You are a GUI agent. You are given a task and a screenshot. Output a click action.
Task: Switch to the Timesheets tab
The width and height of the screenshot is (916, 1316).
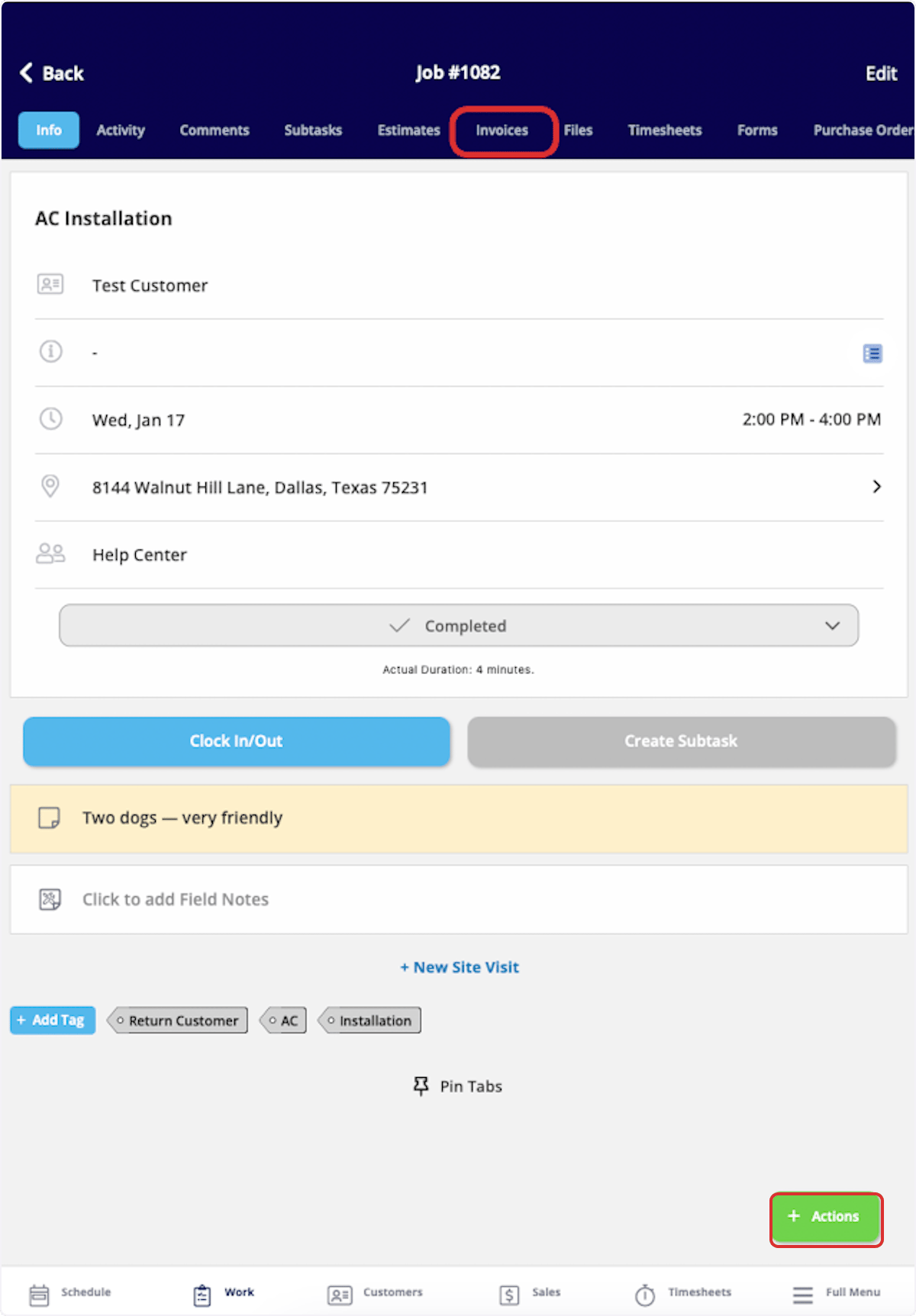[665, 131]
